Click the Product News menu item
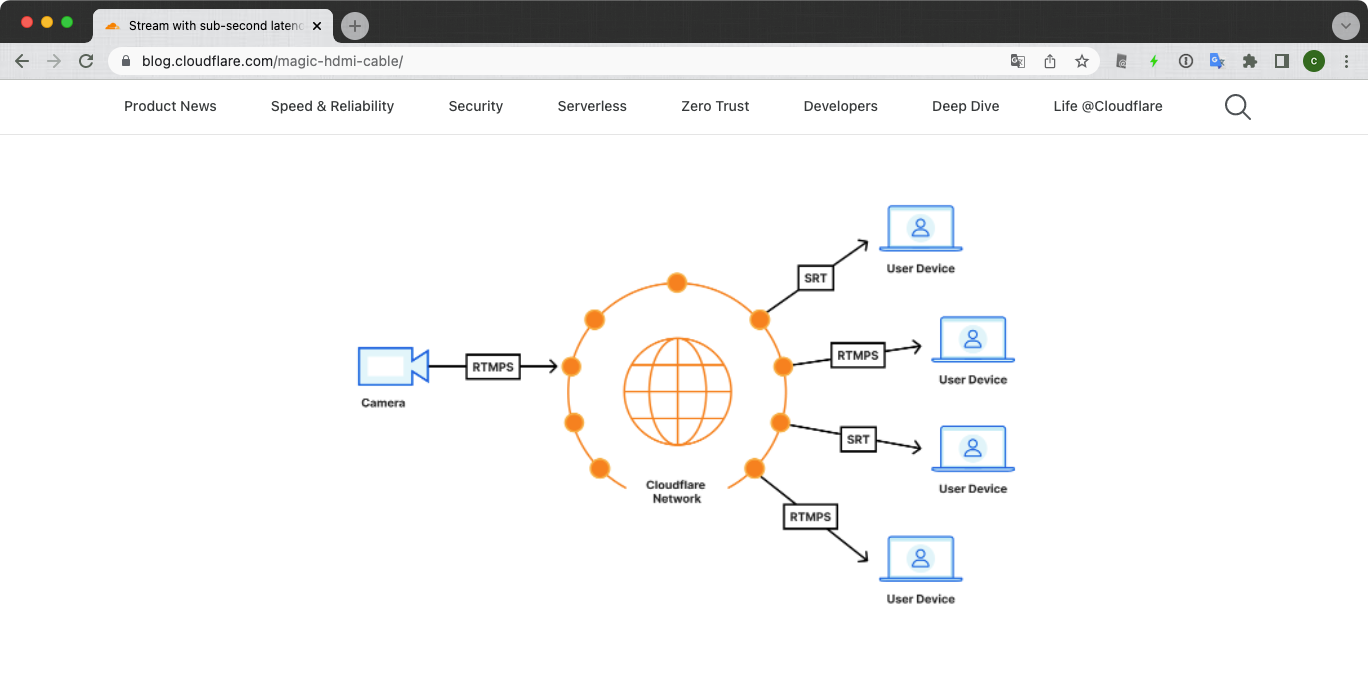 pos(170,106)
